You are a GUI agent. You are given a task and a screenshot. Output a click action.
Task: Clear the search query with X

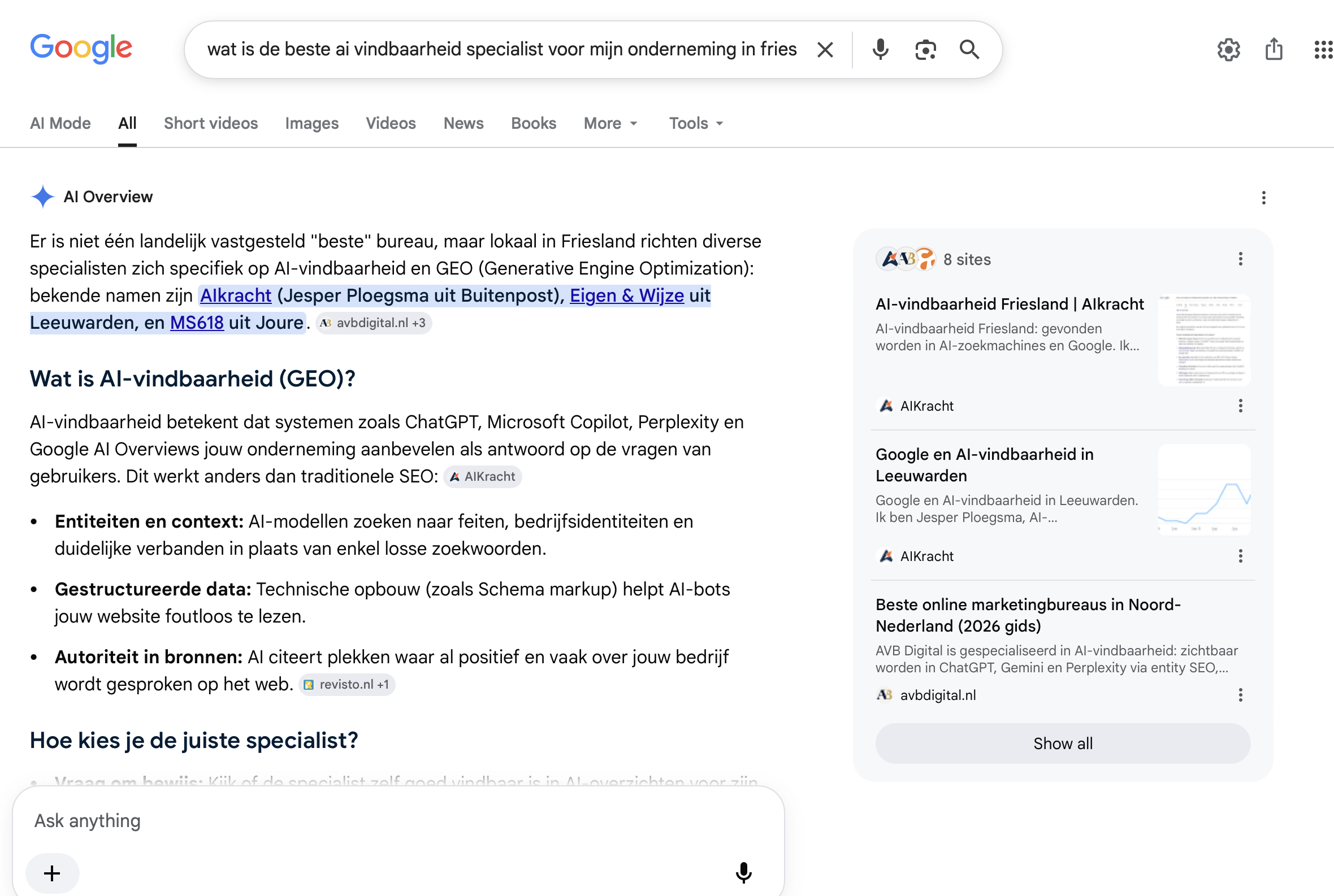[825, 50]
